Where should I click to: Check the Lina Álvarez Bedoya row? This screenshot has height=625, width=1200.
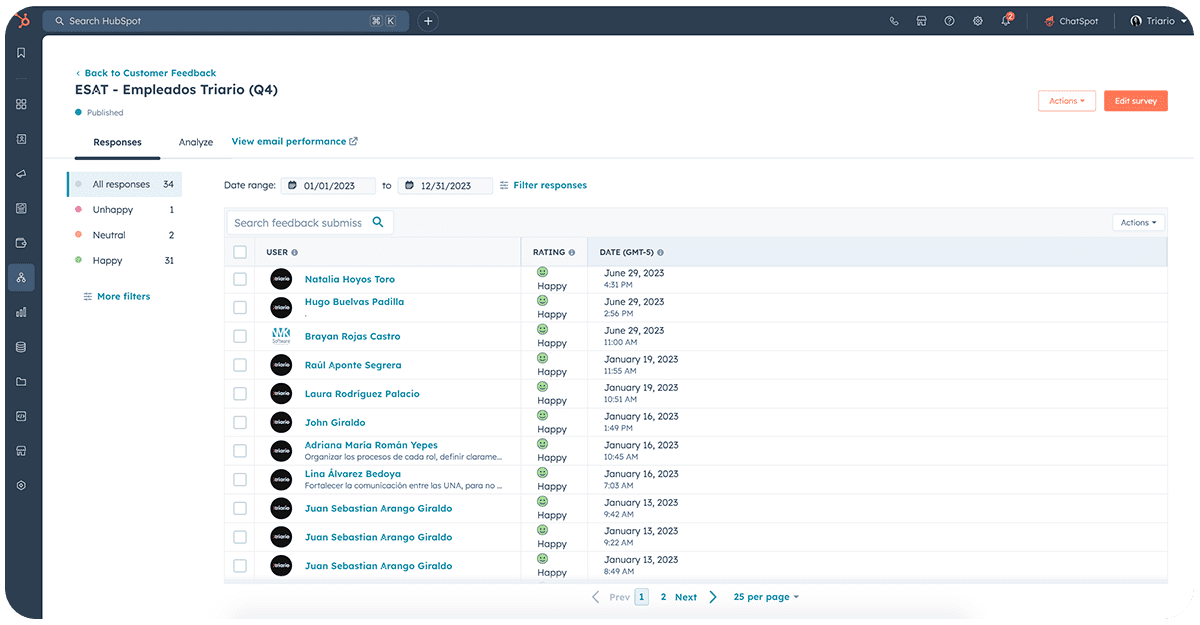click(240, 479)
